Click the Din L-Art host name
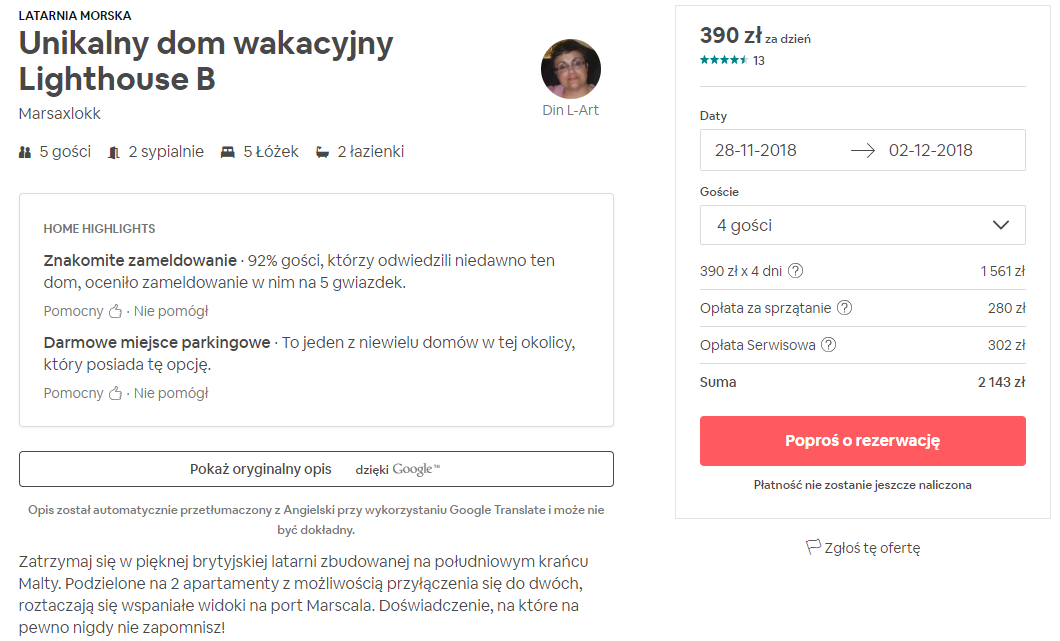Image resolution: width=1060 pixels, height=641 pixels. pos(571,110)
